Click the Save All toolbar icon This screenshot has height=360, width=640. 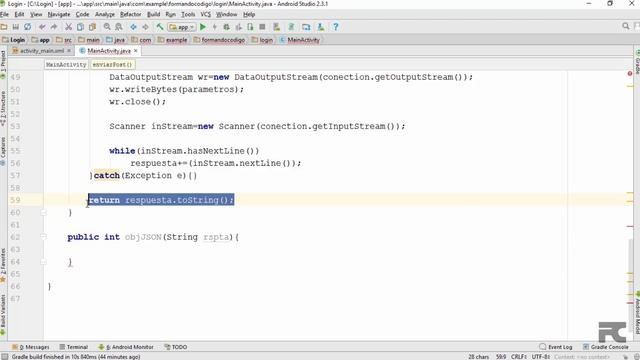pyautogui.click(x=16, y=27)
